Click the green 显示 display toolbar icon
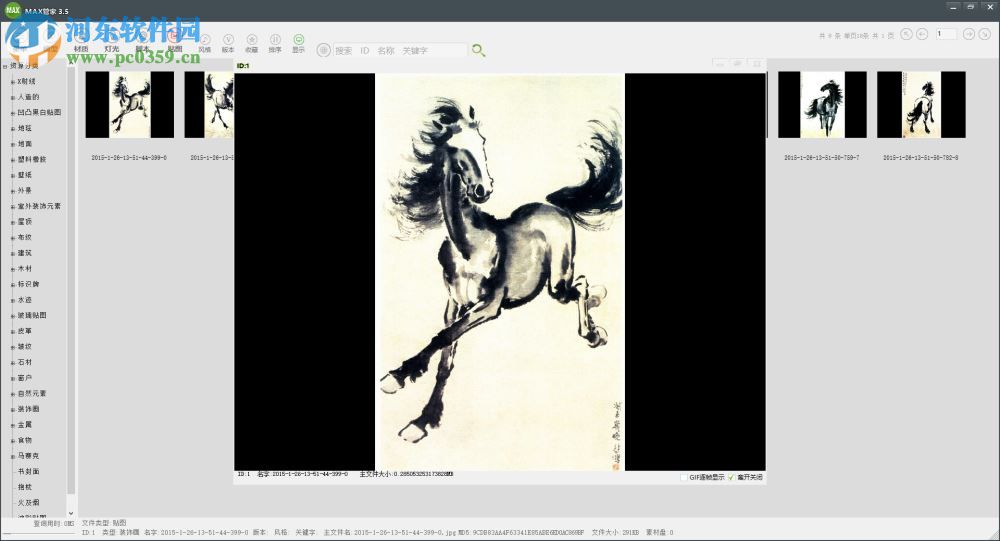Screen dimensions: 1000x541 click(x=298, y=44)
